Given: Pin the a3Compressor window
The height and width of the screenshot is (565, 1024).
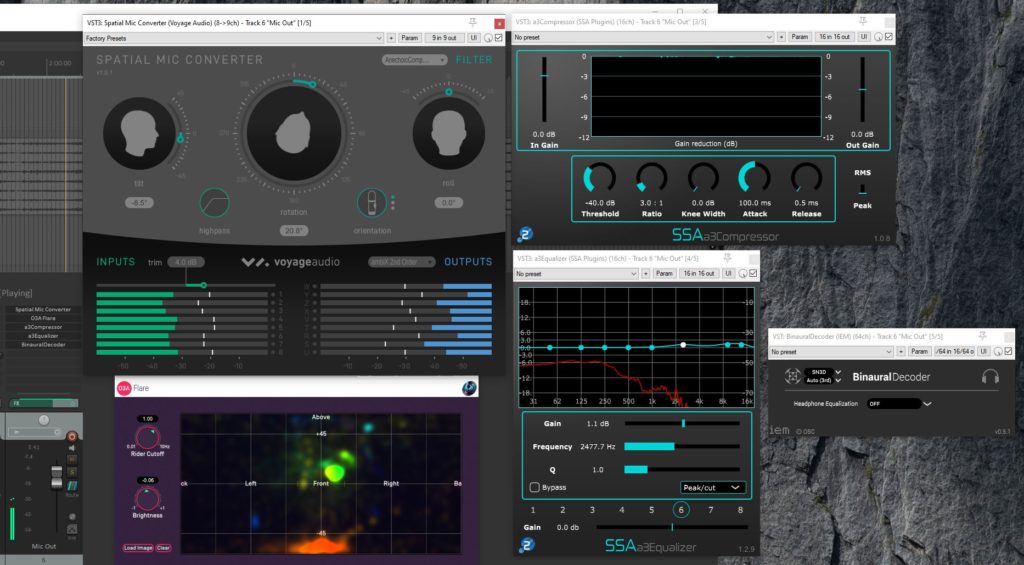Looking at the screenshot, I should coord(862,22).
